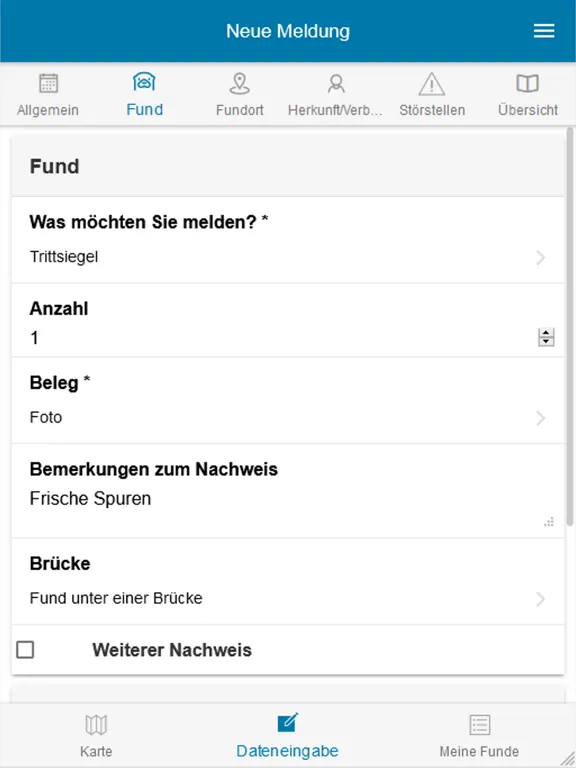Screen dimensions: 576x768
Task: Select the Dateneingabe bottom tab
Action: pyautogui.click(x=288, y=736)
